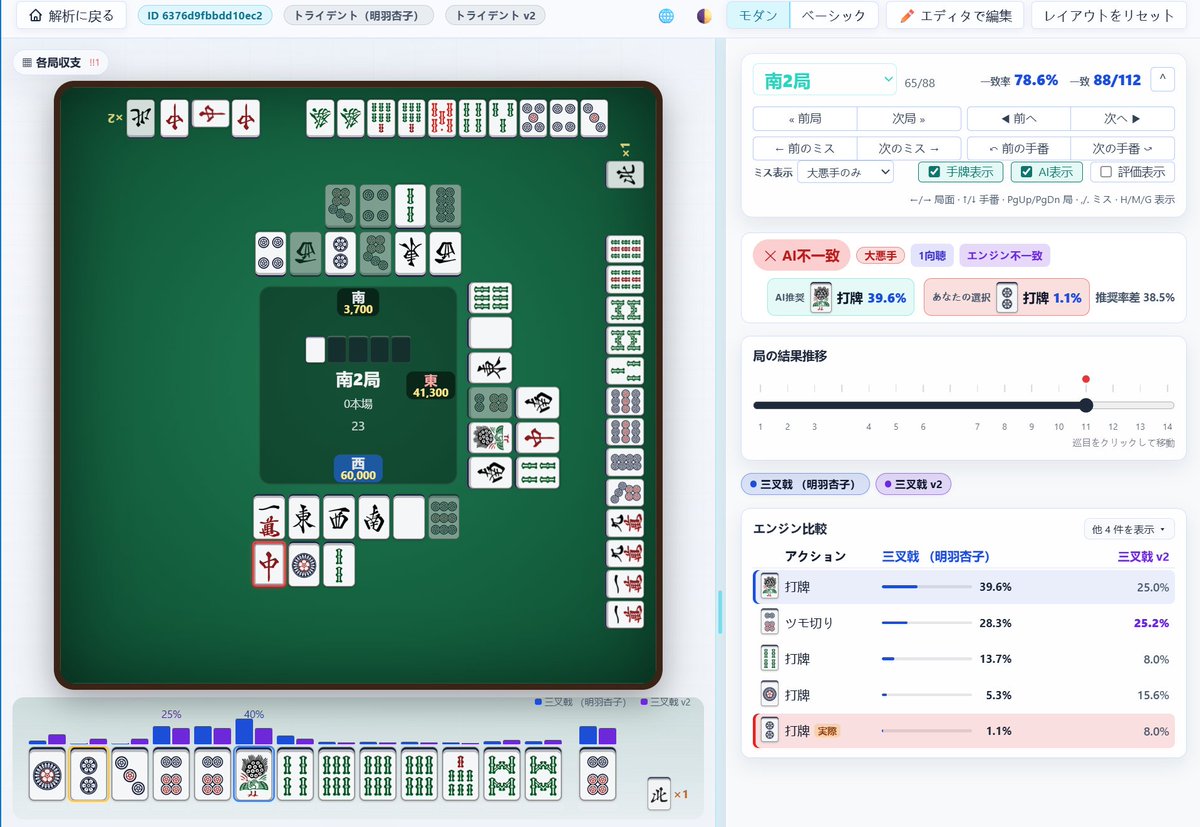Click the トライデント（明羽杏子） header chip
1200x827 pixels.
click(359, 16)
